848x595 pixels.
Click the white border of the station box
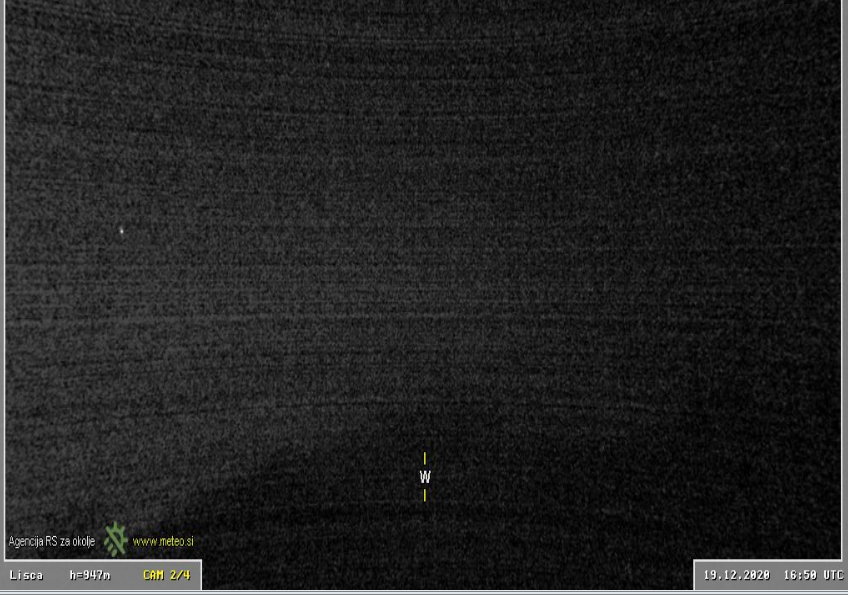[201, 575]
